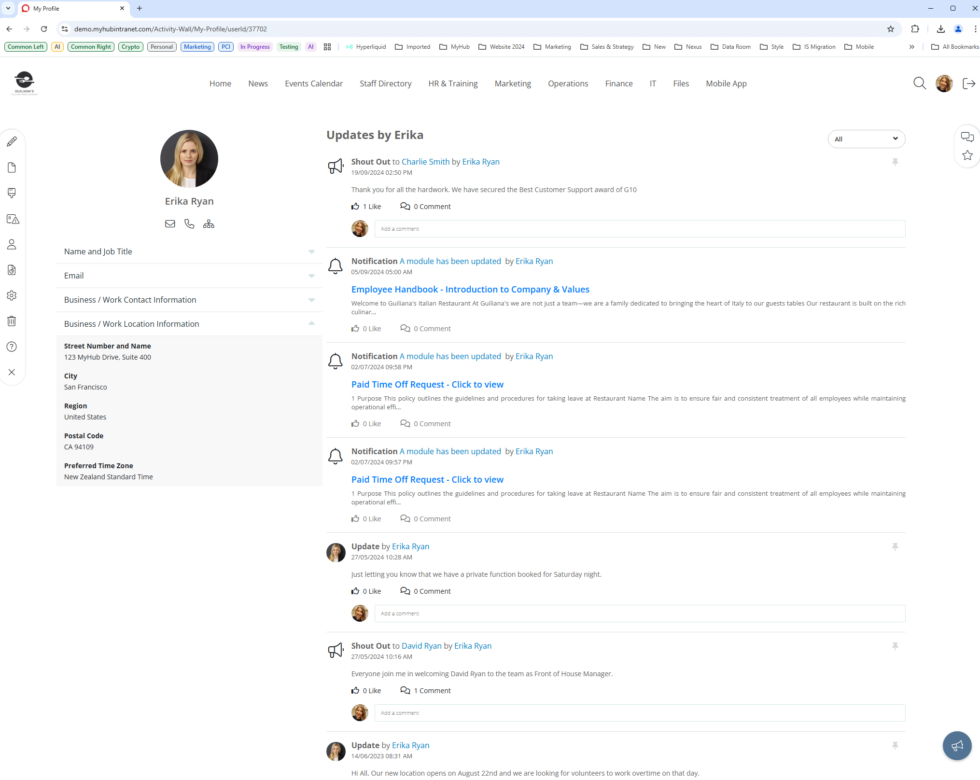The width and height of the screenshot is (980, 780).
Task: Click the email icon under Erika Ryan's photo
Action: (170, 223)
